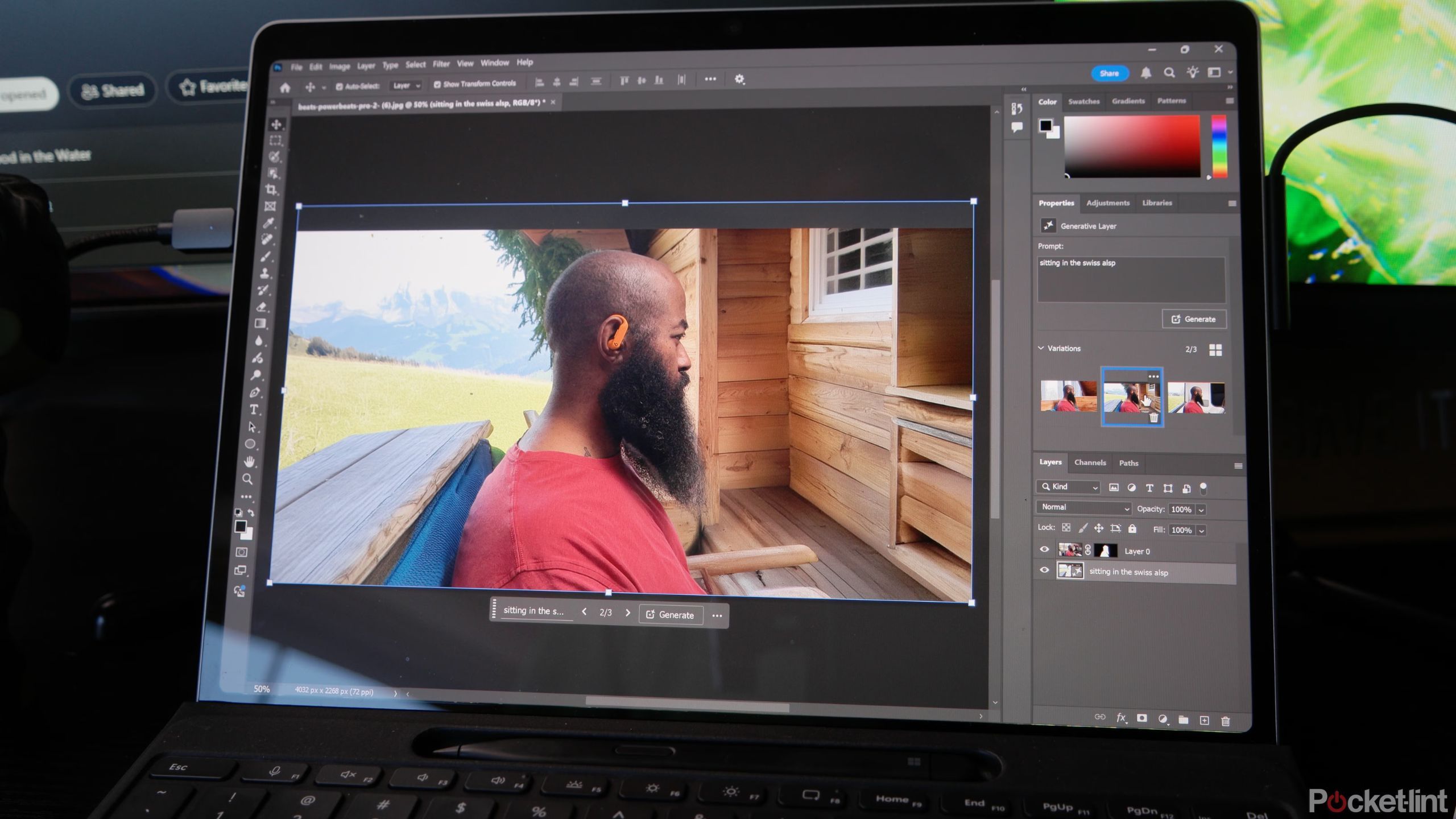Open the Kind filter dropdown
Viewport: 1456px width, 819px height.
pyautogui.click(x=1068, y=487)
